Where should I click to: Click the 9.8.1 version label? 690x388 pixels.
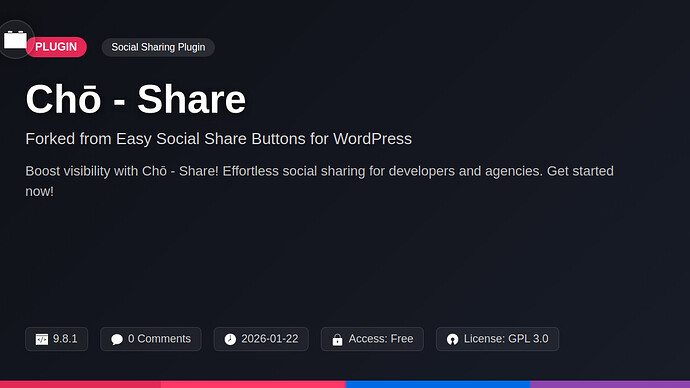[x=65, y=339]
